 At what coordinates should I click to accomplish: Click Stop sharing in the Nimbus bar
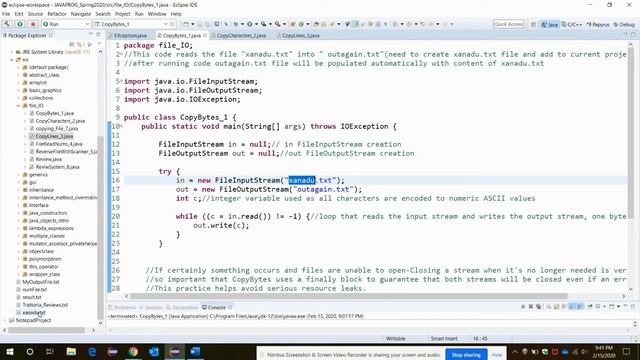point(466,355)
